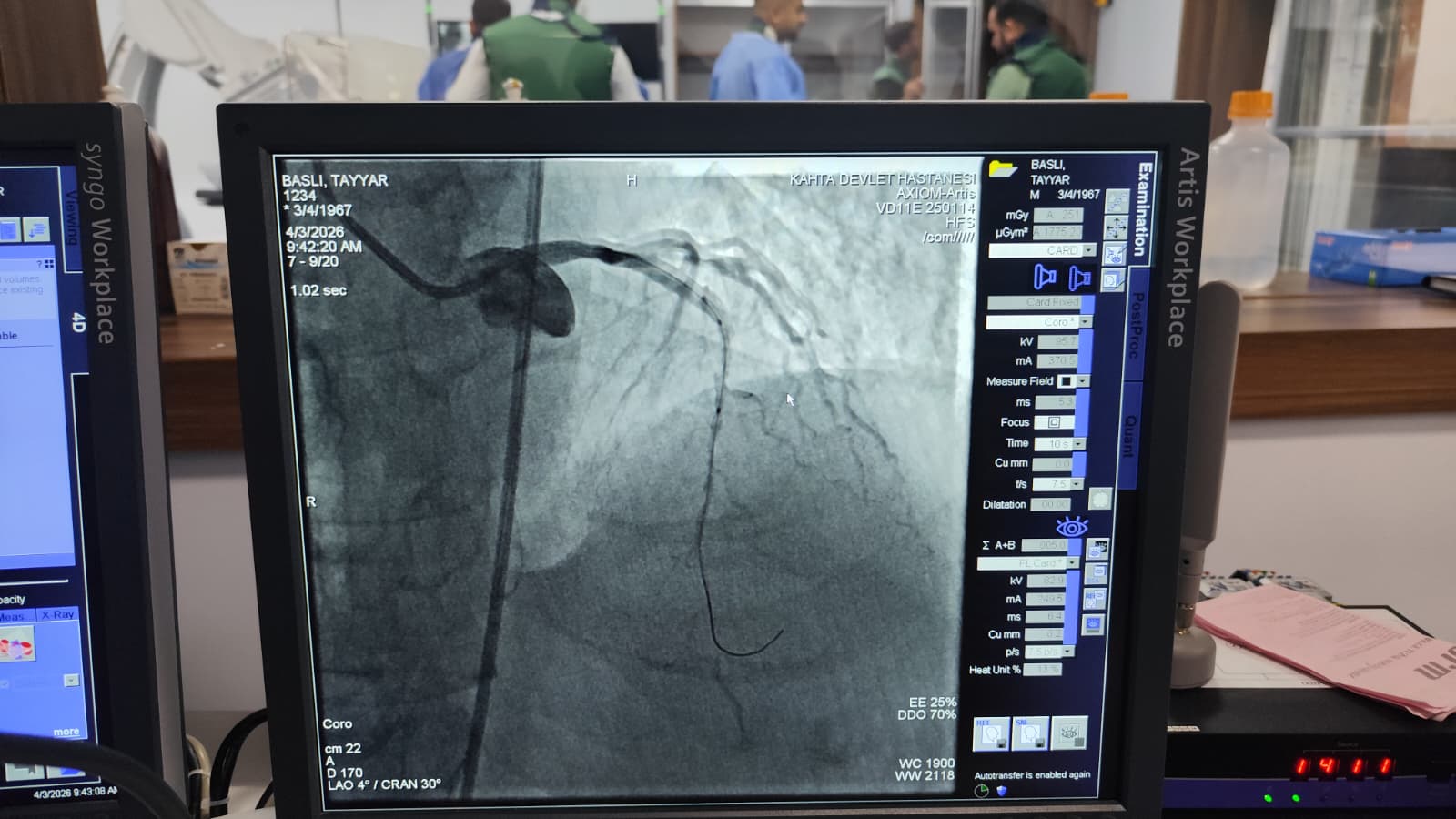Open the yellow patient folder icon

coord(1002,168)
